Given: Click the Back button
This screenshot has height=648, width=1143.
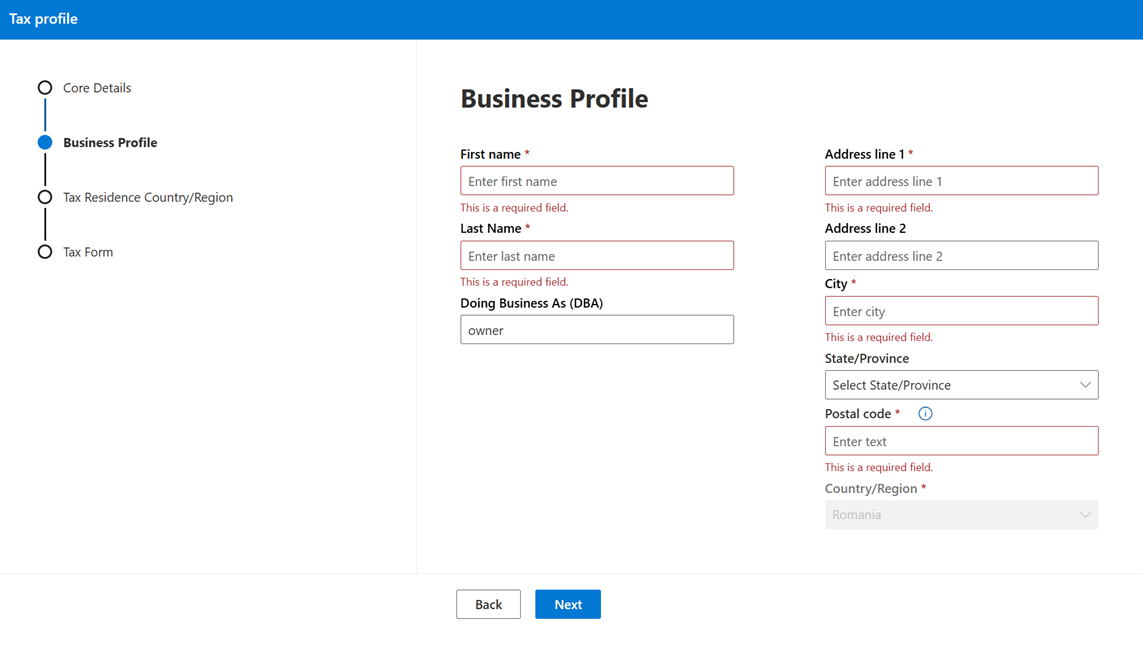Looking at the screenshot, I should (488, 604).
